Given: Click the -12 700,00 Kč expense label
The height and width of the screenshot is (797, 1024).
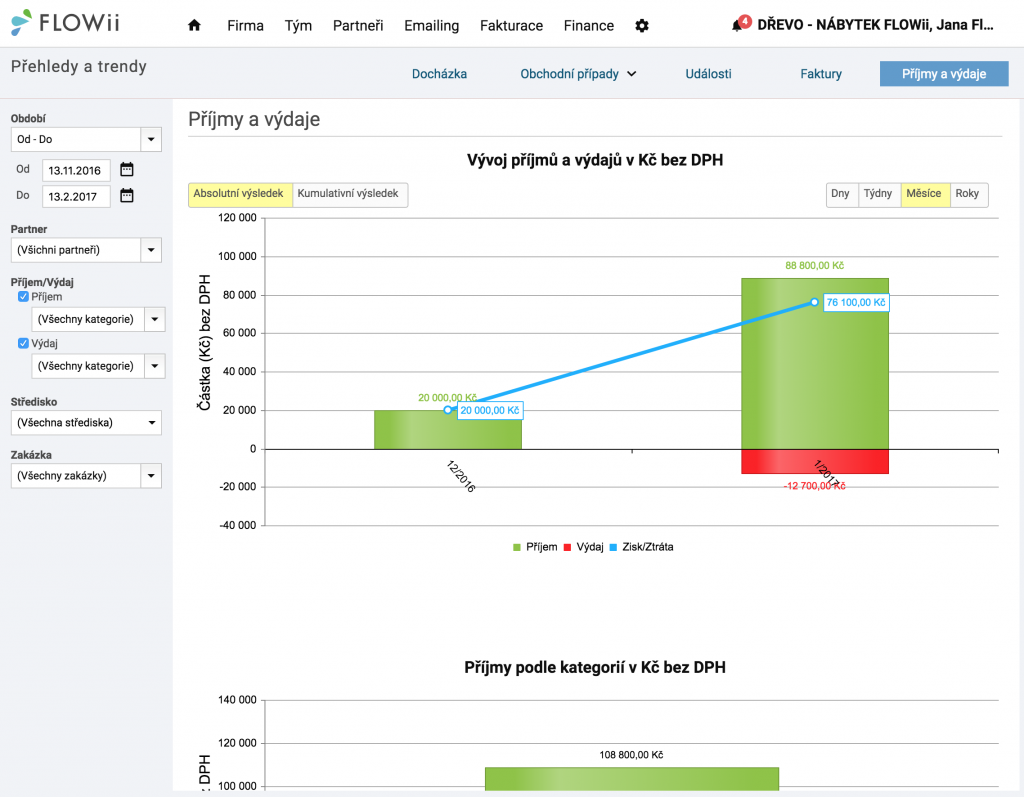Looking at the screenshot, I should [814, 486].
